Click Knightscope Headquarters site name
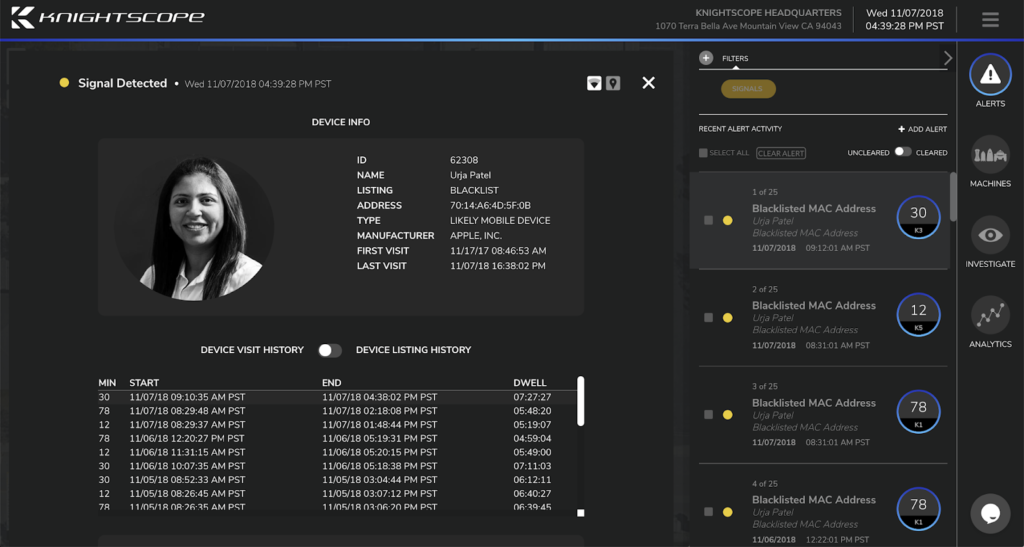Viewport: 1024px width, 547px height. [769, 12]
